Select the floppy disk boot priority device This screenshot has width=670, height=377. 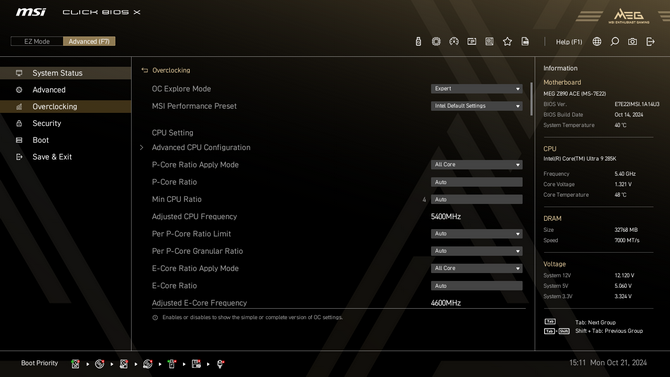(196, 364)
